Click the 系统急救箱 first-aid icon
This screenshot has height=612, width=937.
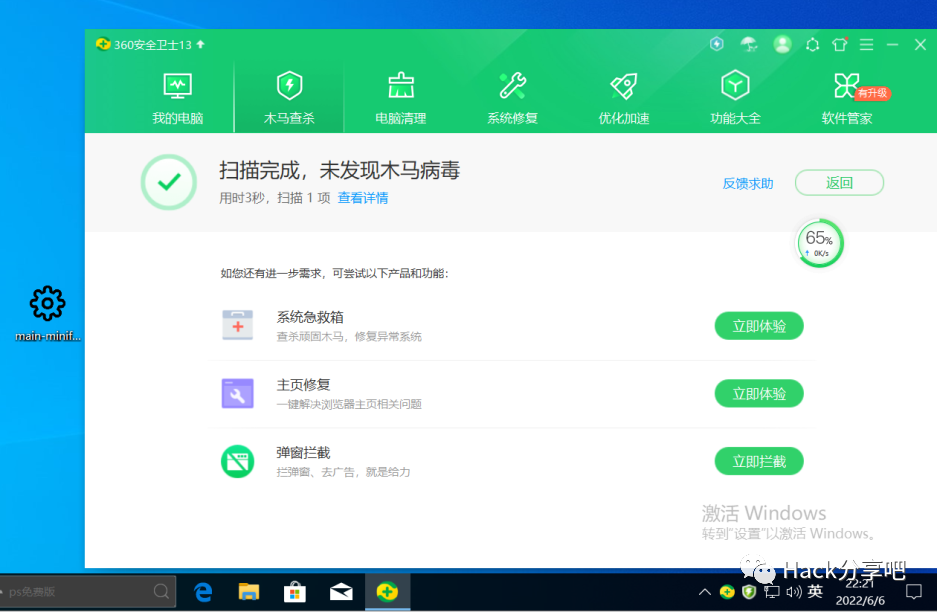pos(238,325)
